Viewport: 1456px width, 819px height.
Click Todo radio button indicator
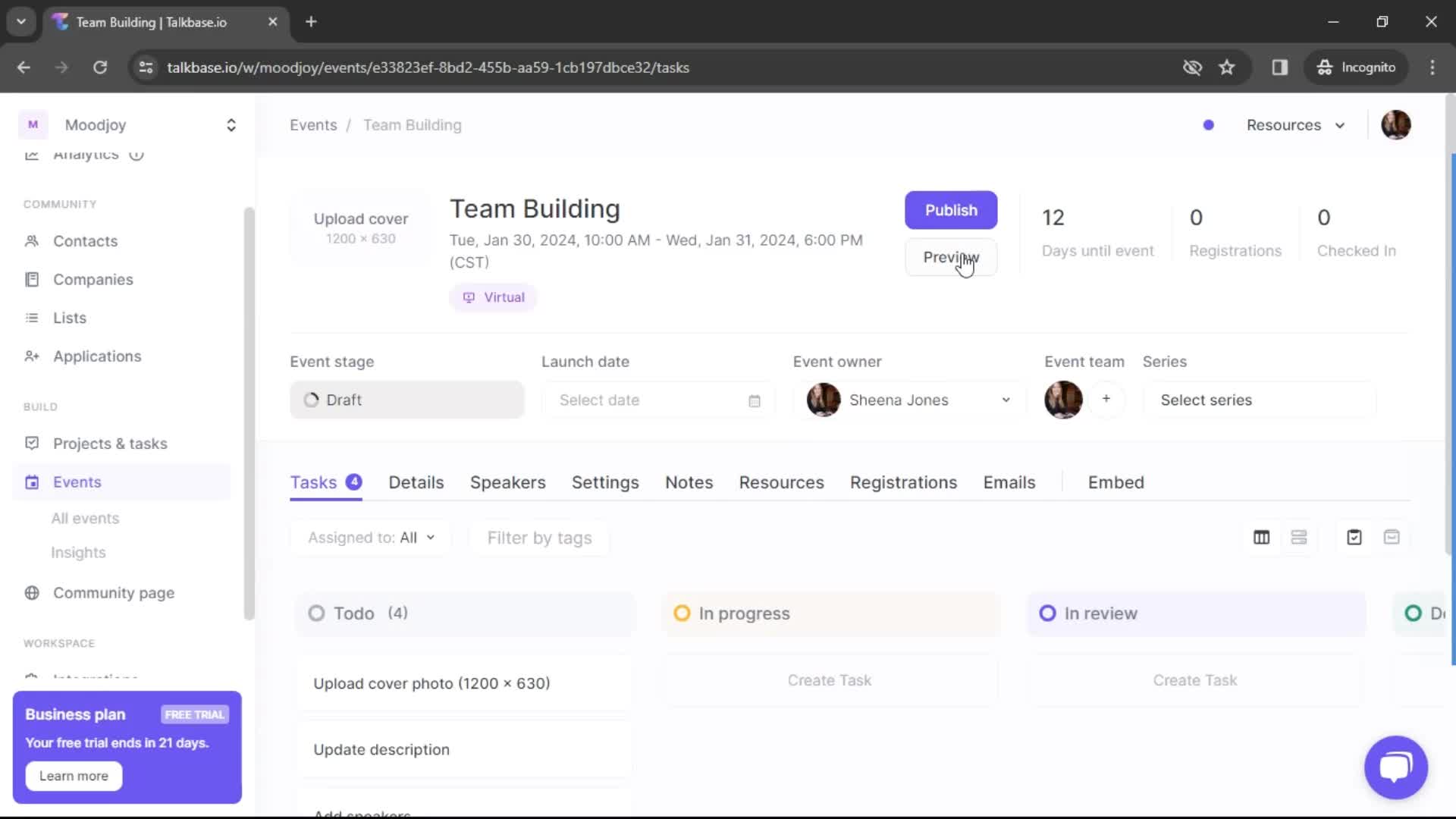(315, 613)
